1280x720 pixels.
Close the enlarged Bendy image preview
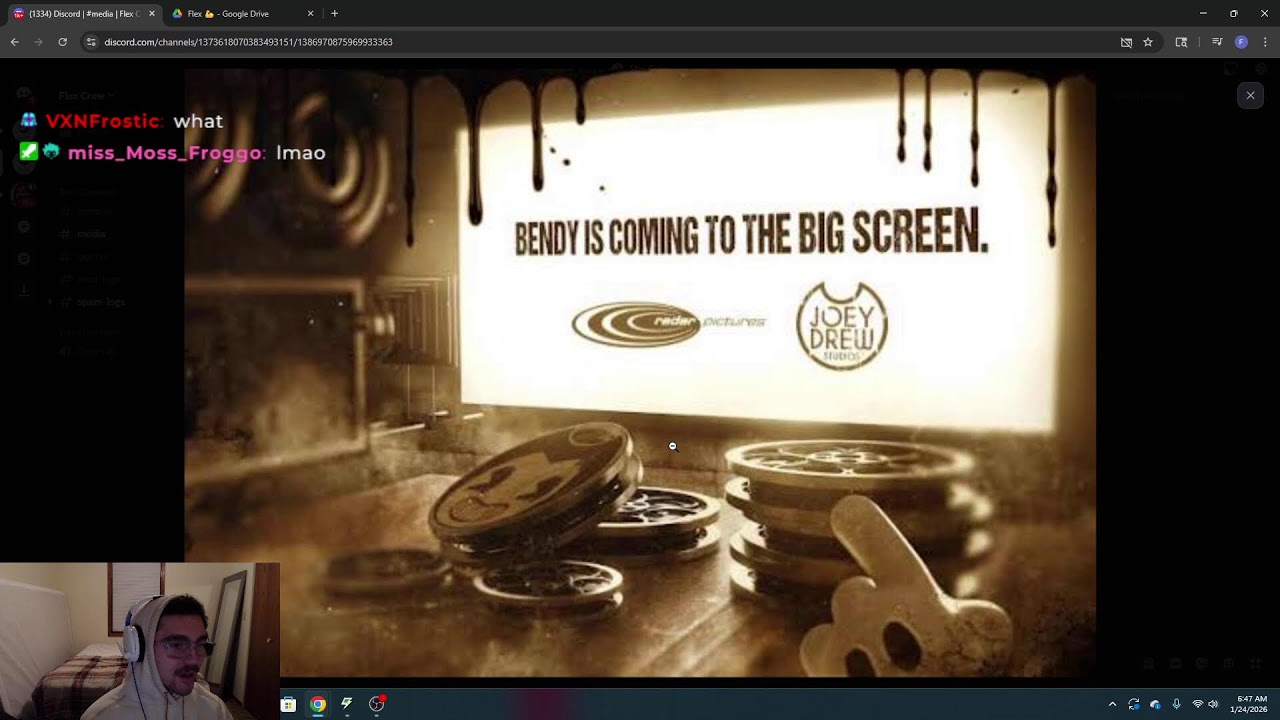point(1250,95)
